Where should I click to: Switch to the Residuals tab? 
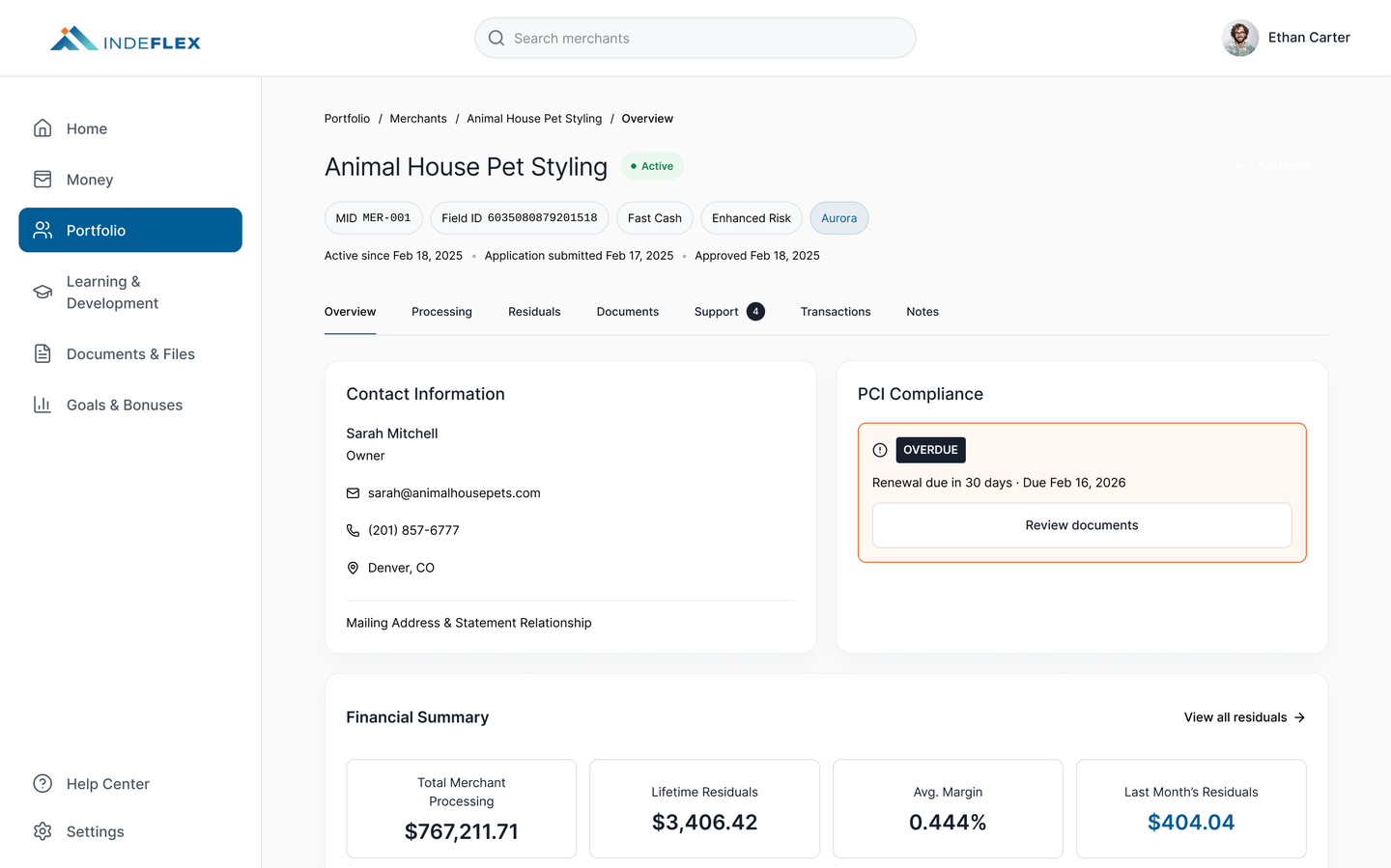click(x=534, y=312)
